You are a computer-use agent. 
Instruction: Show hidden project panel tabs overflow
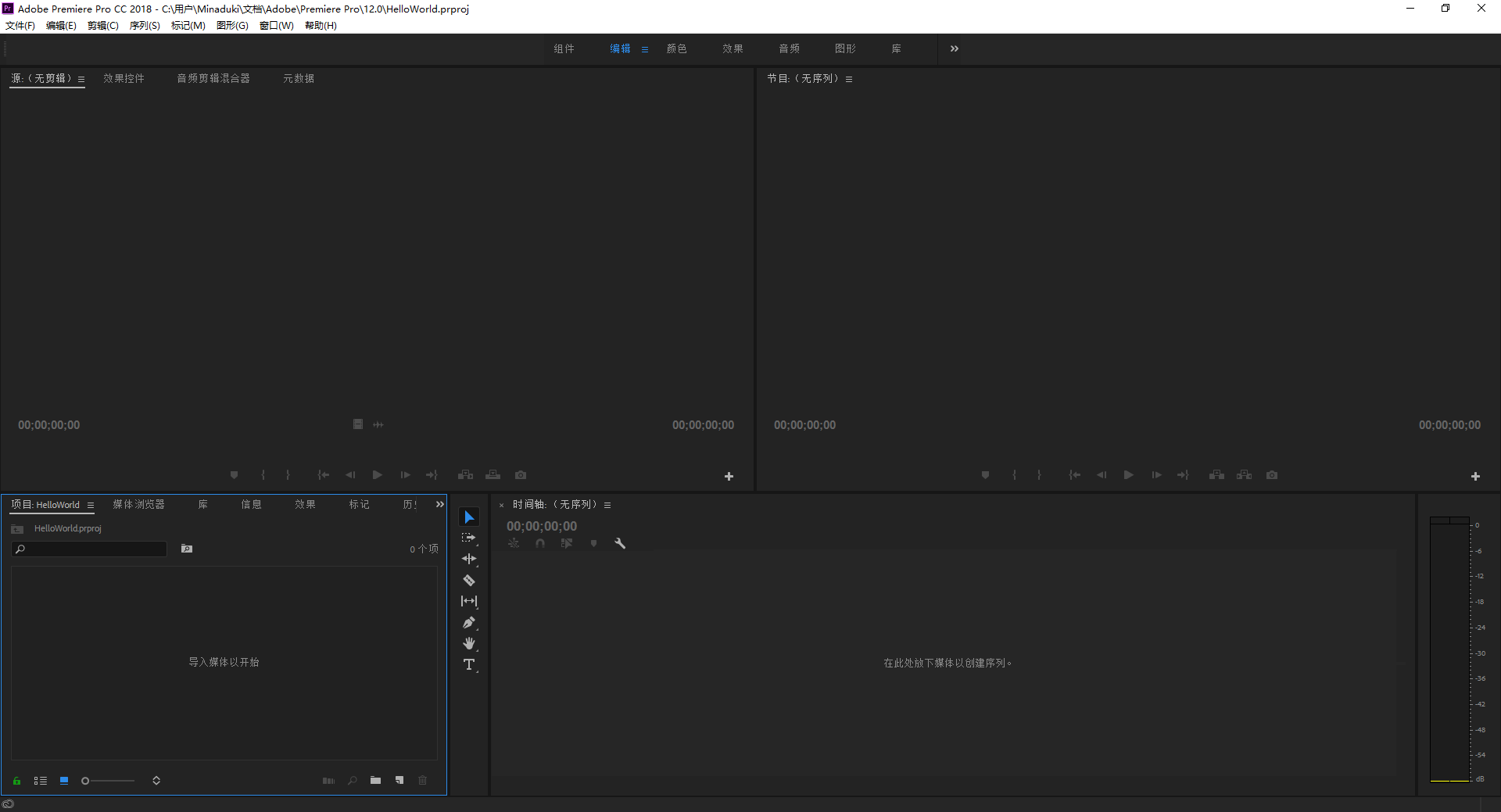440,505
